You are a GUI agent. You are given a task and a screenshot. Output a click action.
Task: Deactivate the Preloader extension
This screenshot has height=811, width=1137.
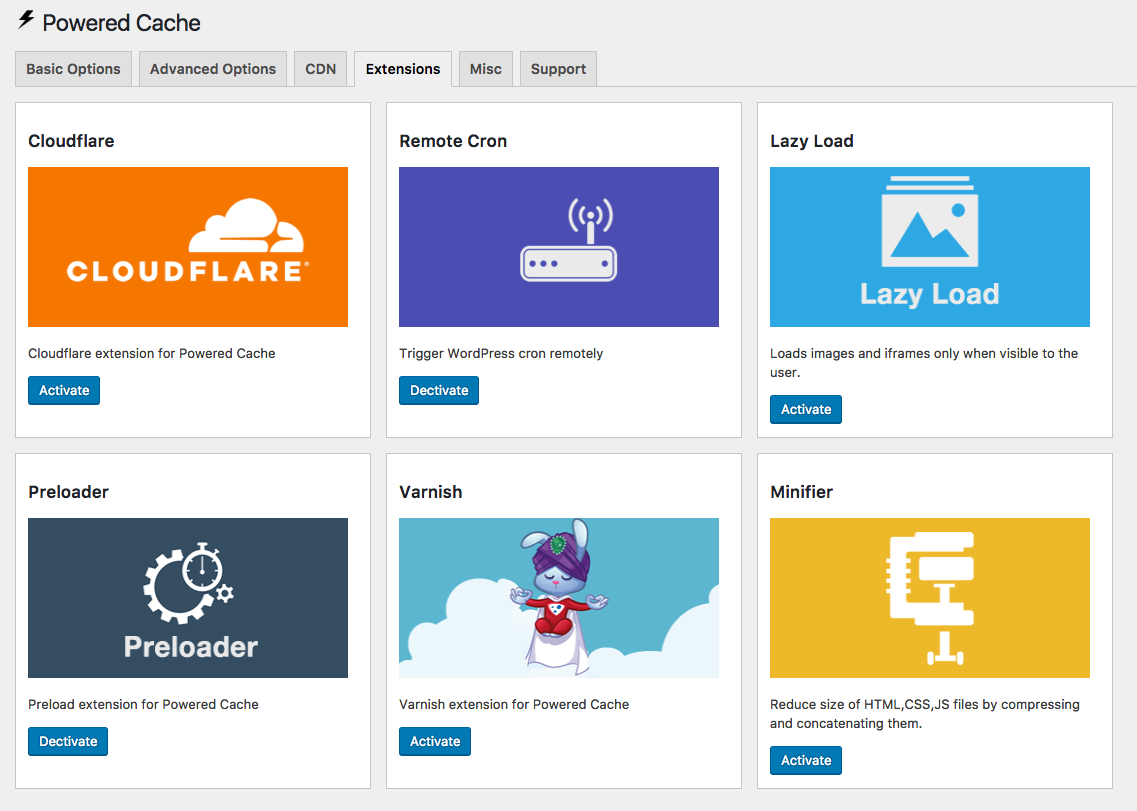(x=67, y=741)
